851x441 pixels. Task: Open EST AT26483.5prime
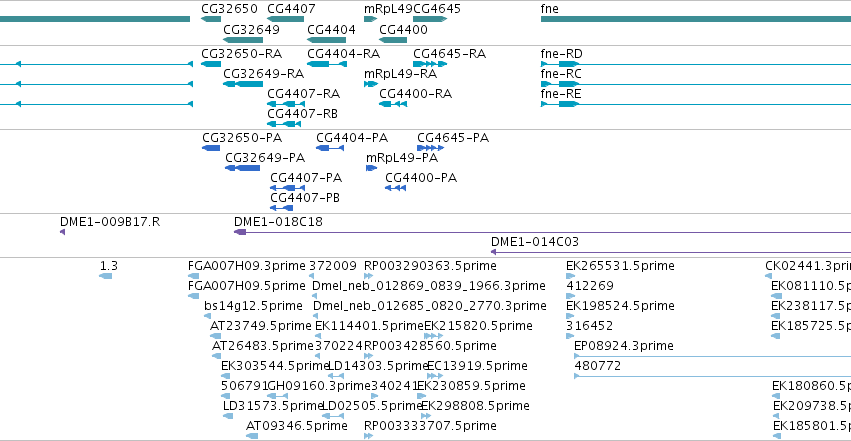tap(263, 346)
